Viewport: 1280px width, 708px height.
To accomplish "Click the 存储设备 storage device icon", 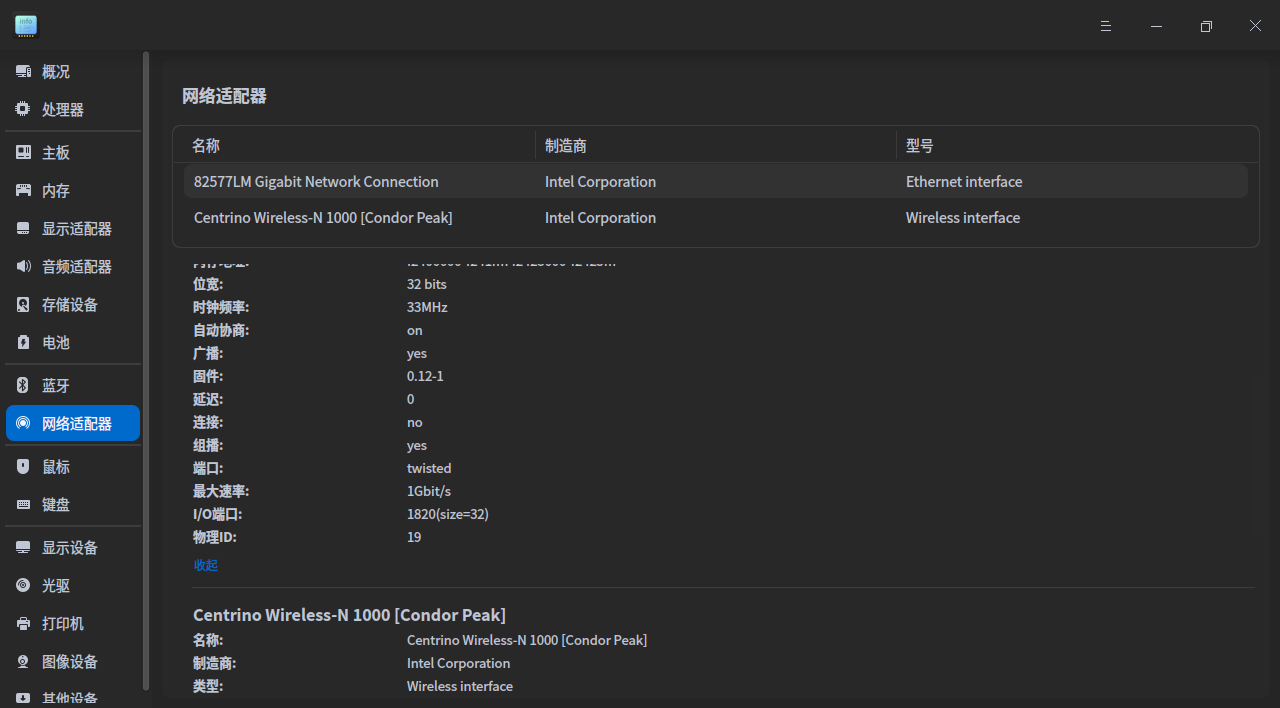I will pyautogui.click(x=23, y=305).
